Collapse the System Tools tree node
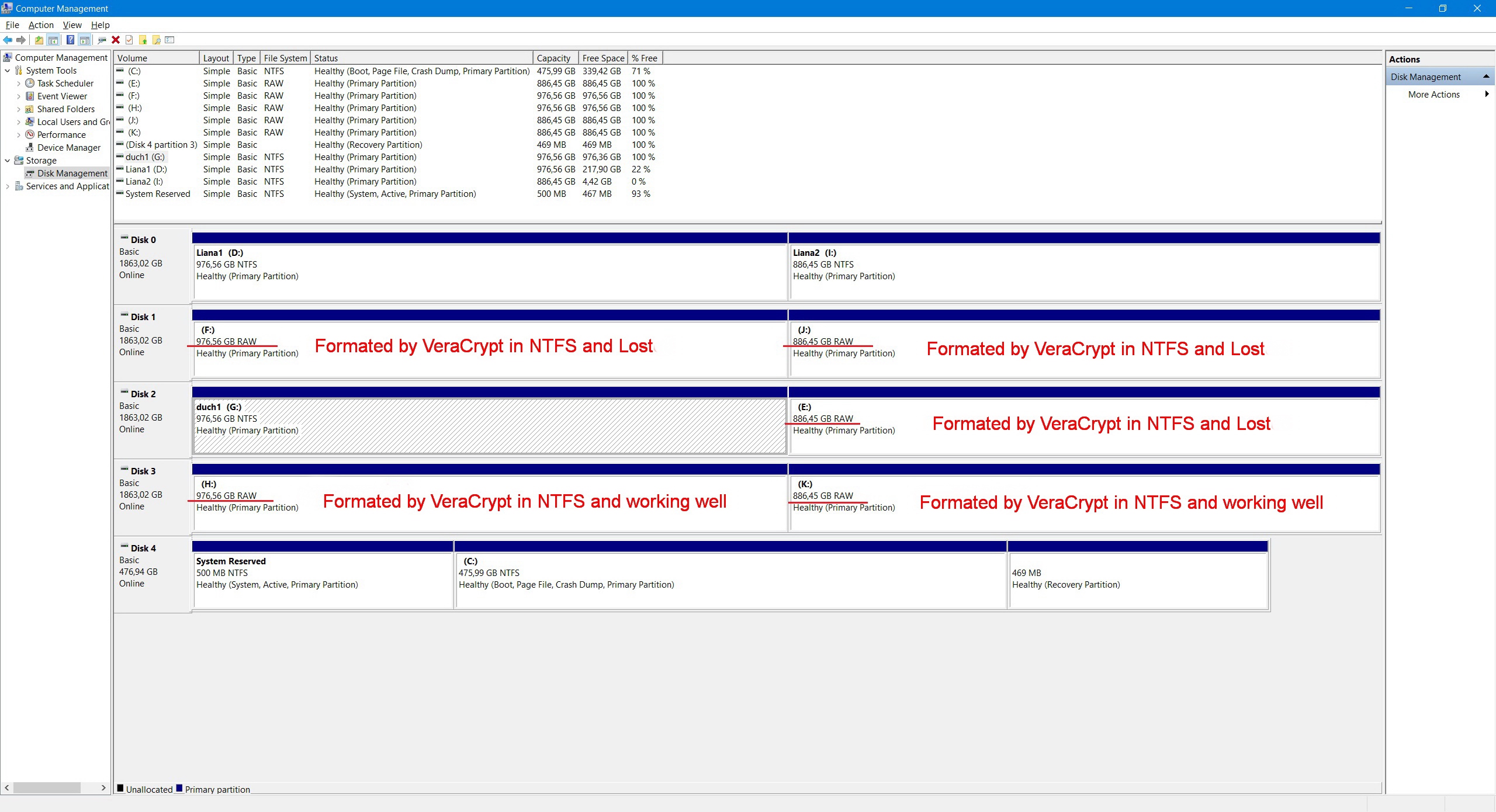1496x812 pixels. click(7, 71)
